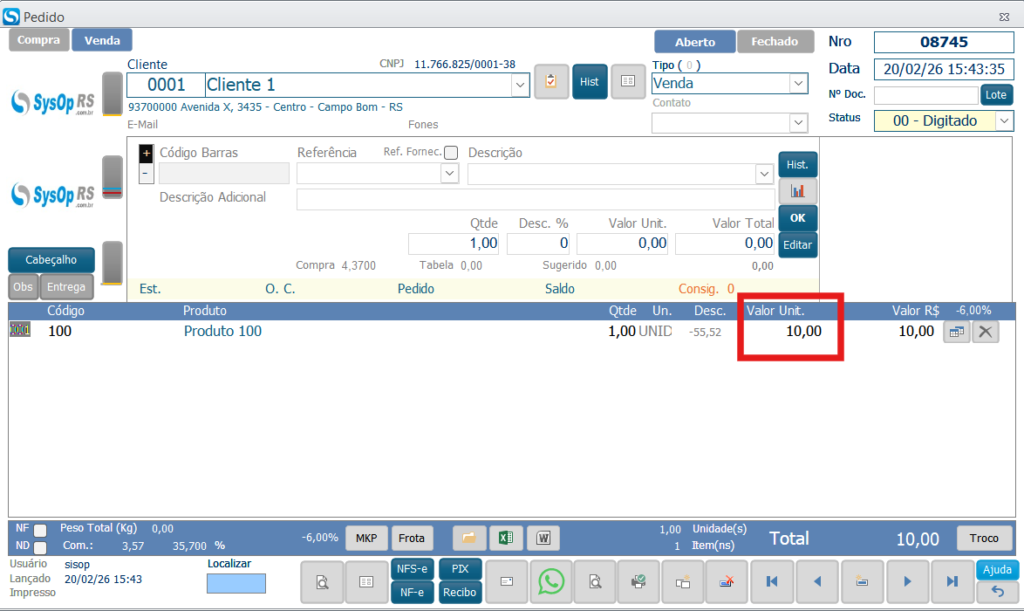This screenshot has height=611, width=1024.
Task: Open the bar chart icon beside the description
Action: [x=797, y=191]
